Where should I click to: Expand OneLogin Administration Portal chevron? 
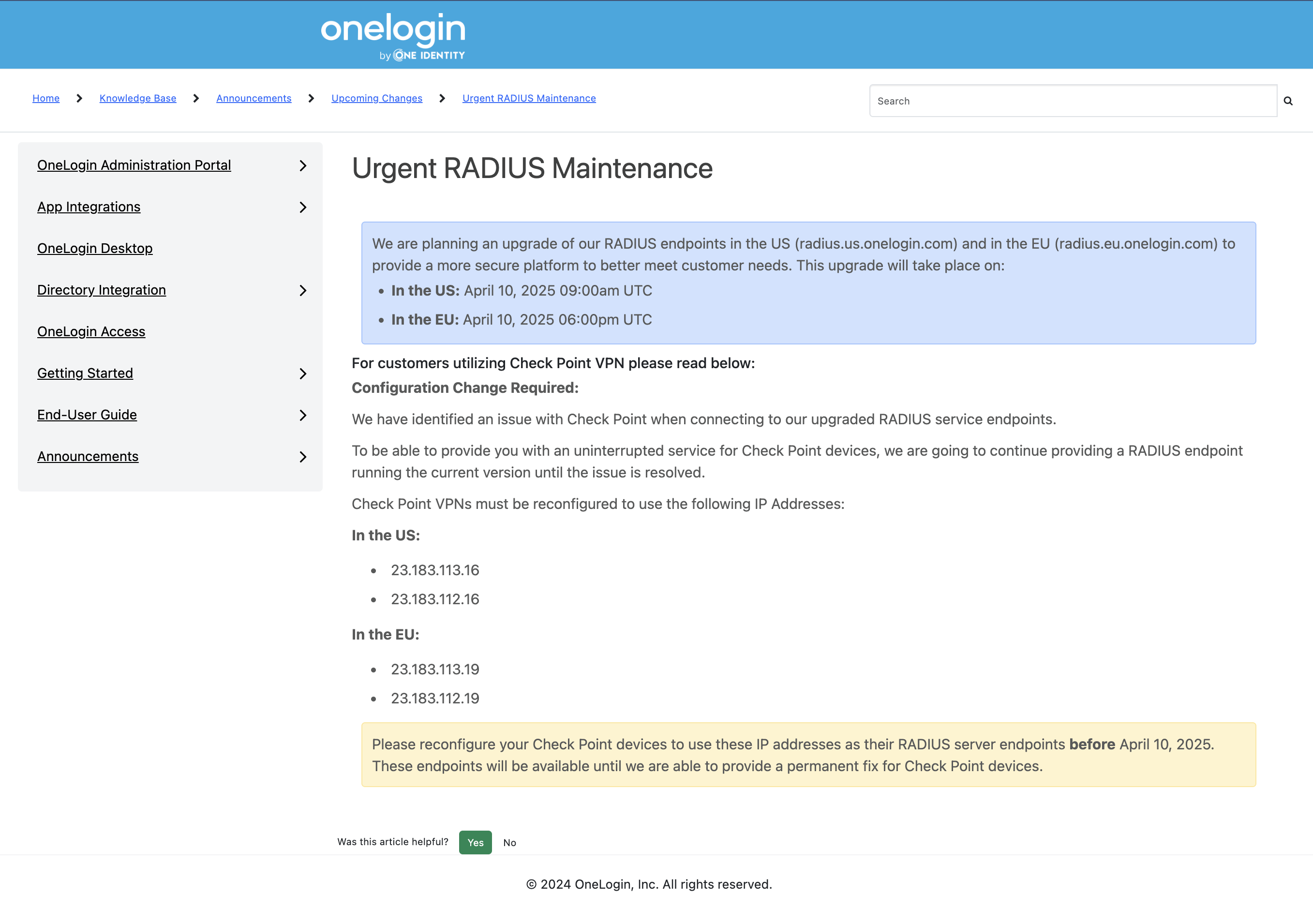coord(303,166)
